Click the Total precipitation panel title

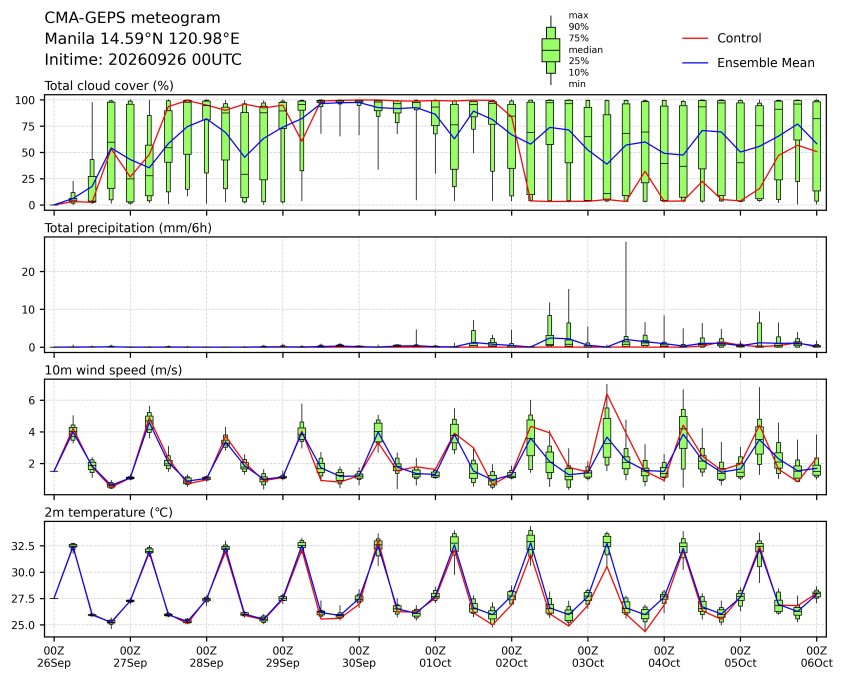[128, 228]
